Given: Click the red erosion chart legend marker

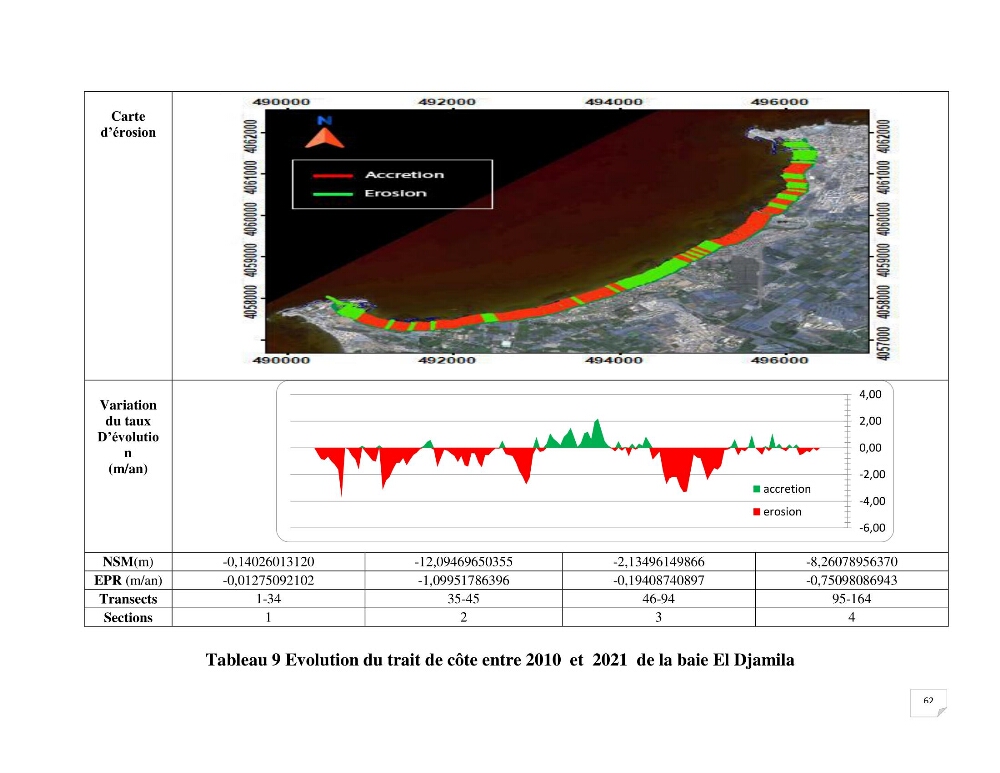Looking at the screenshot, I should [756, 512].
